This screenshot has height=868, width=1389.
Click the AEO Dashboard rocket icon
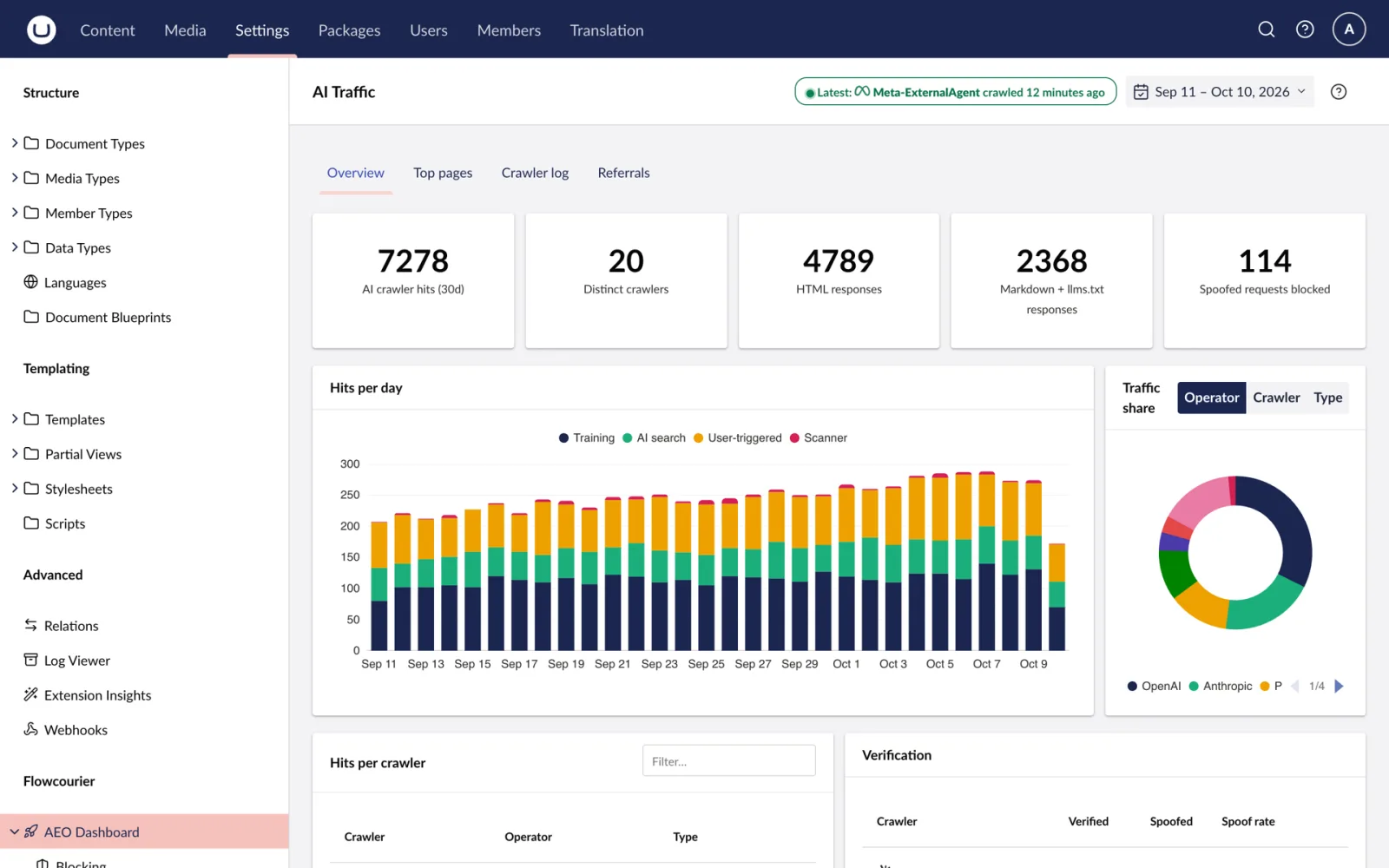pos(30,832)
